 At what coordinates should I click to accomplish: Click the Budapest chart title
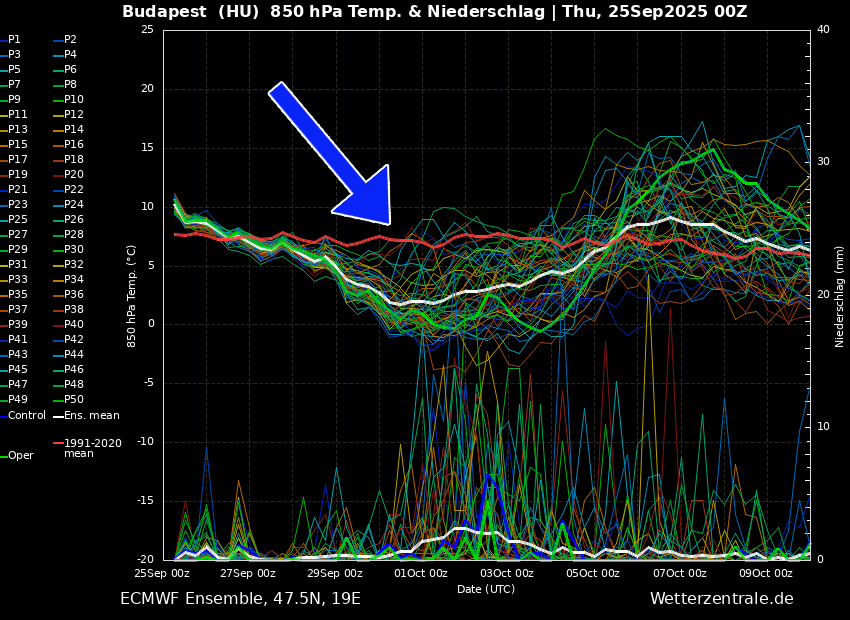[x=434, y=12]
